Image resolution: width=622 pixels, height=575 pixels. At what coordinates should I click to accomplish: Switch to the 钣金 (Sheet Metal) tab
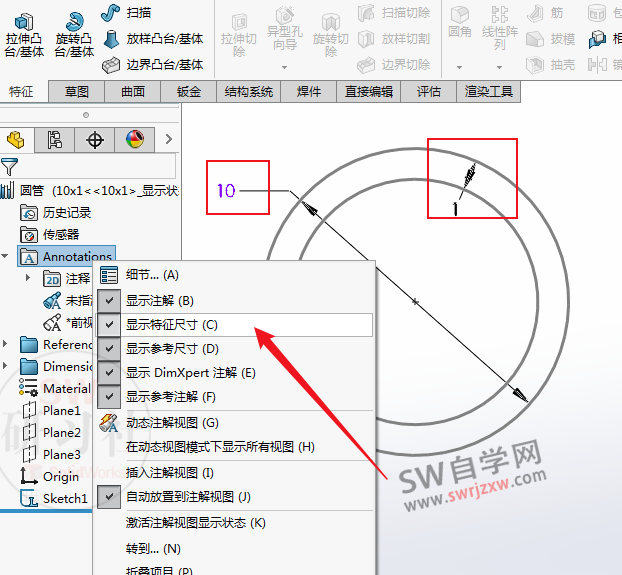pyautogui.click(x=189, y=92)
